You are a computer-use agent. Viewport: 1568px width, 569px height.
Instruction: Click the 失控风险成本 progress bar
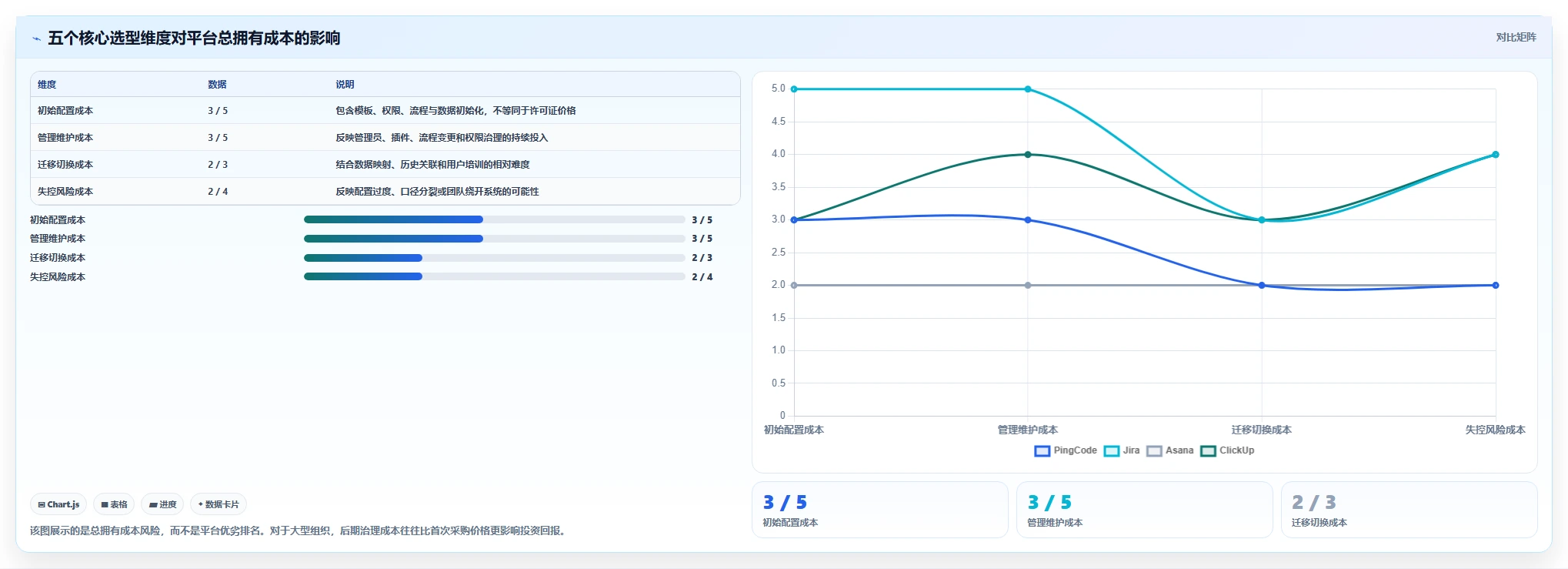(x=494, y=276)
